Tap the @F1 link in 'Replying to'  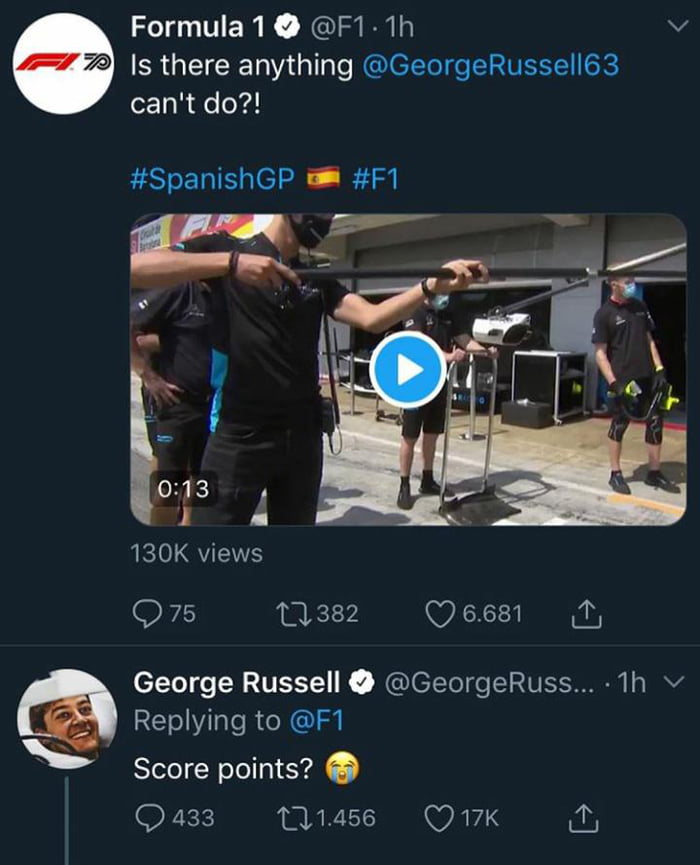coord(318,719)
